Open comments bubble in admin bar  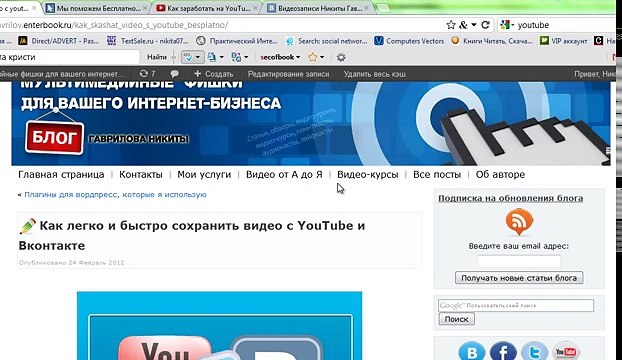pyautogui.click(x=174, y=74)
